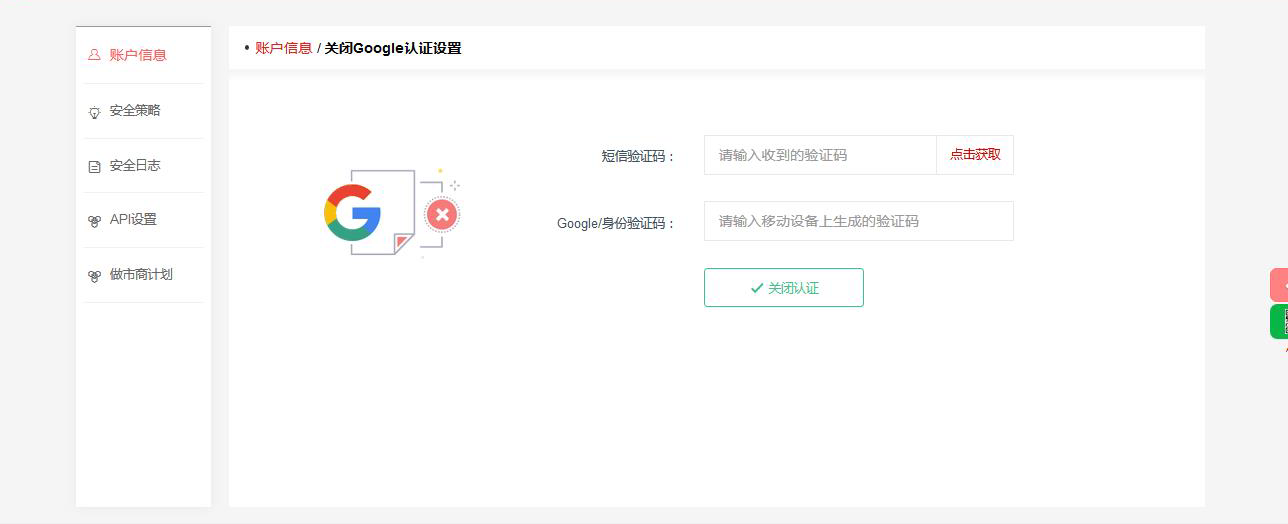Screen dimensions: 1288x524
Task: Click the lightbulb icon beside 安全策略
Action: 94,112
